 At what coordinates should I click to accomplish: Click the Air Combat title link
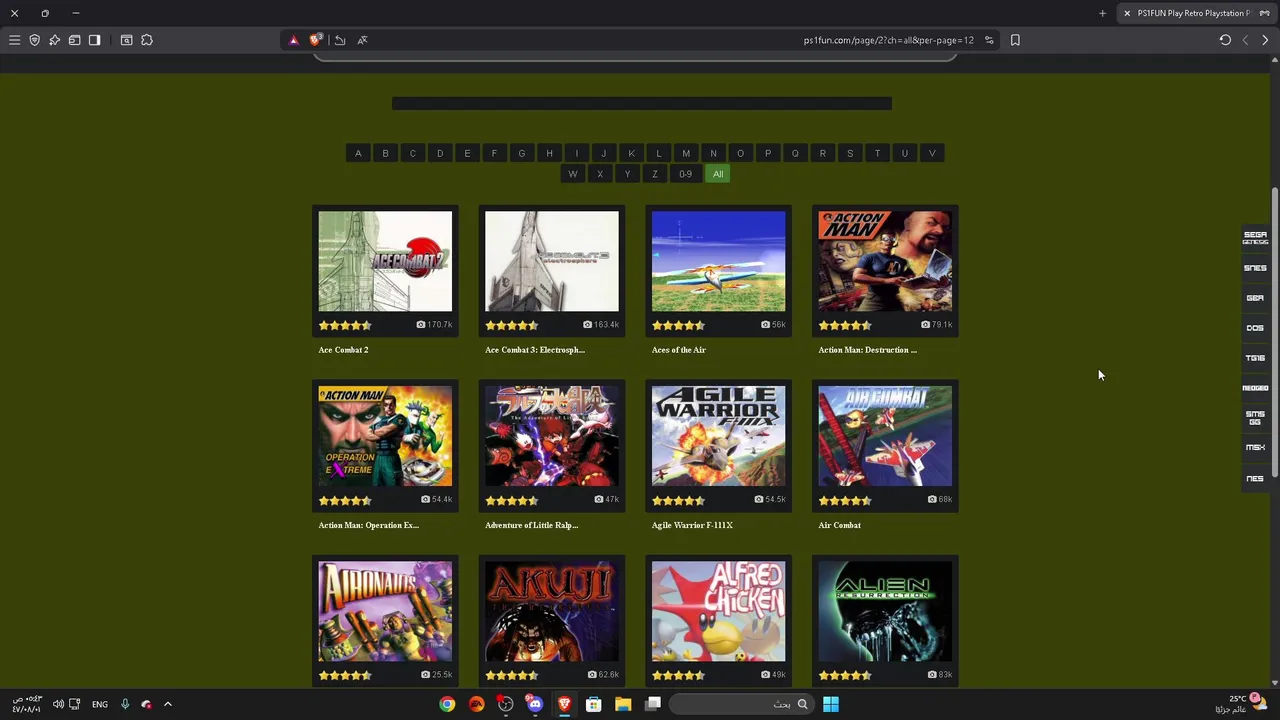[x=840, y=525]
